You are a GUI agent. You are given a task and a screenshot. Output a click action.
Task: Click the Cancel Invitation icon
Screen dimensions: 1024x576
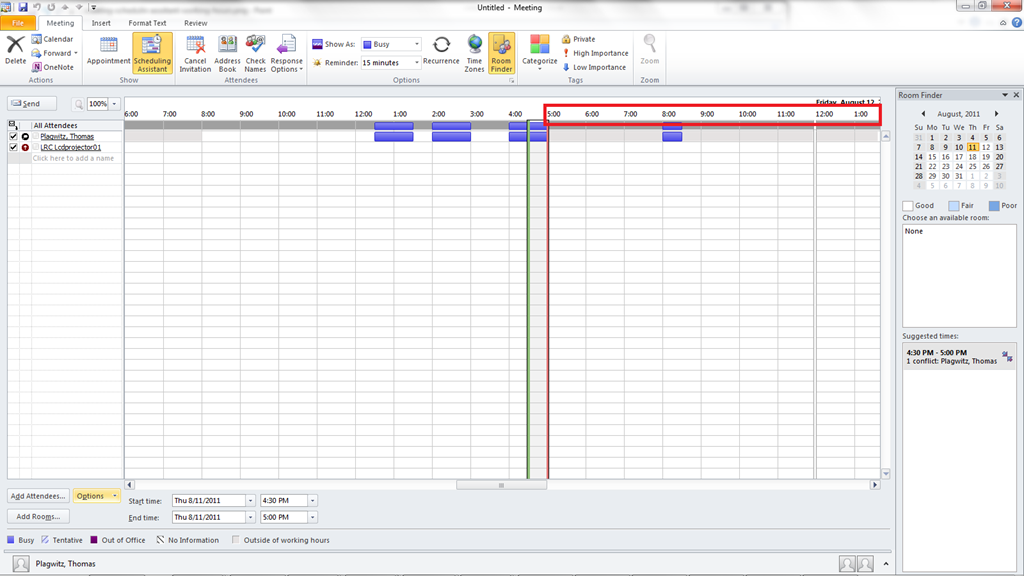(x=195, y=52)
